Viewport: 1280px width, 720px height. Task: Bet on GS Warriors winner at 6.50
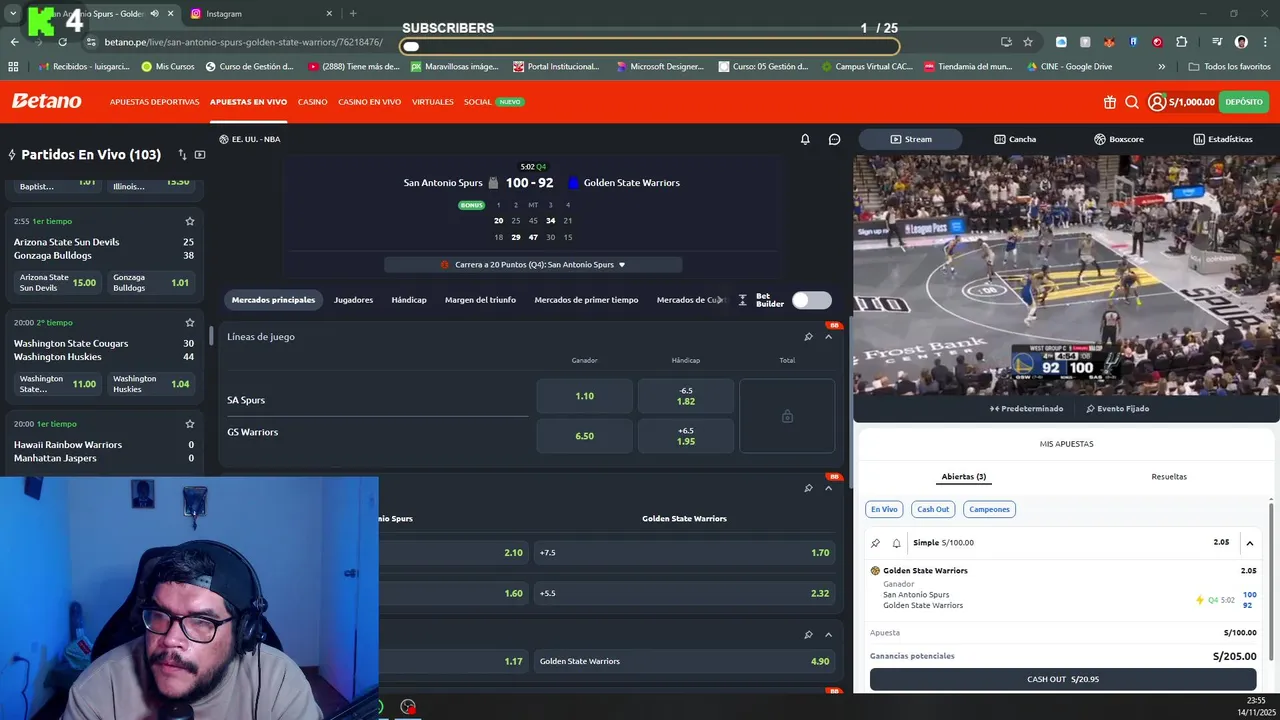point(585,436)
